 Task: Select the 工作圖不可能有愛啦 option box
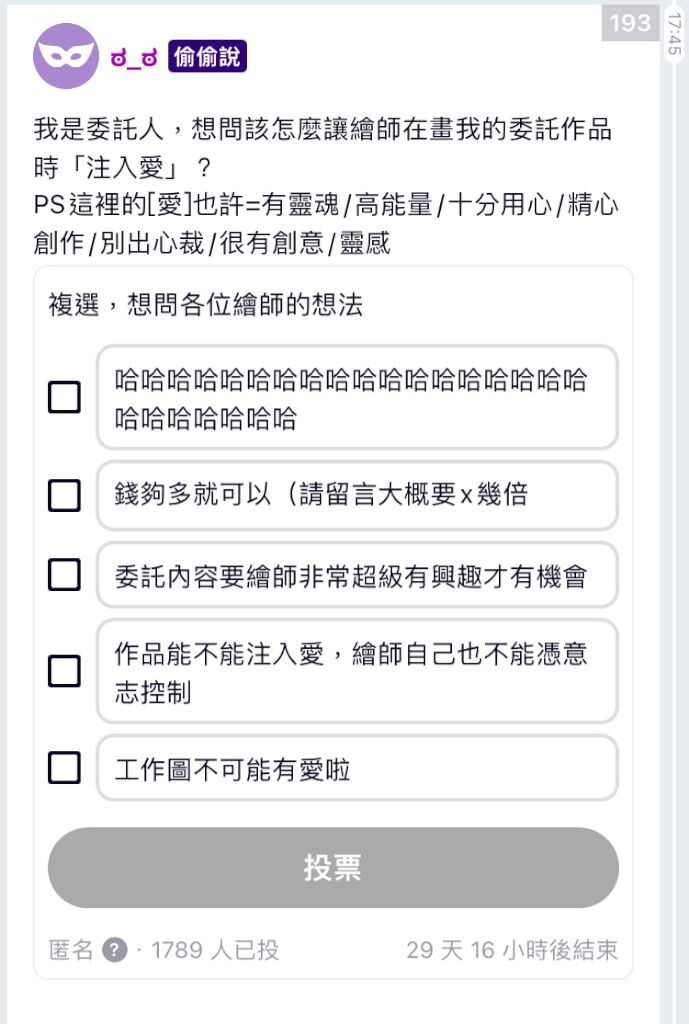pos(357,767)
